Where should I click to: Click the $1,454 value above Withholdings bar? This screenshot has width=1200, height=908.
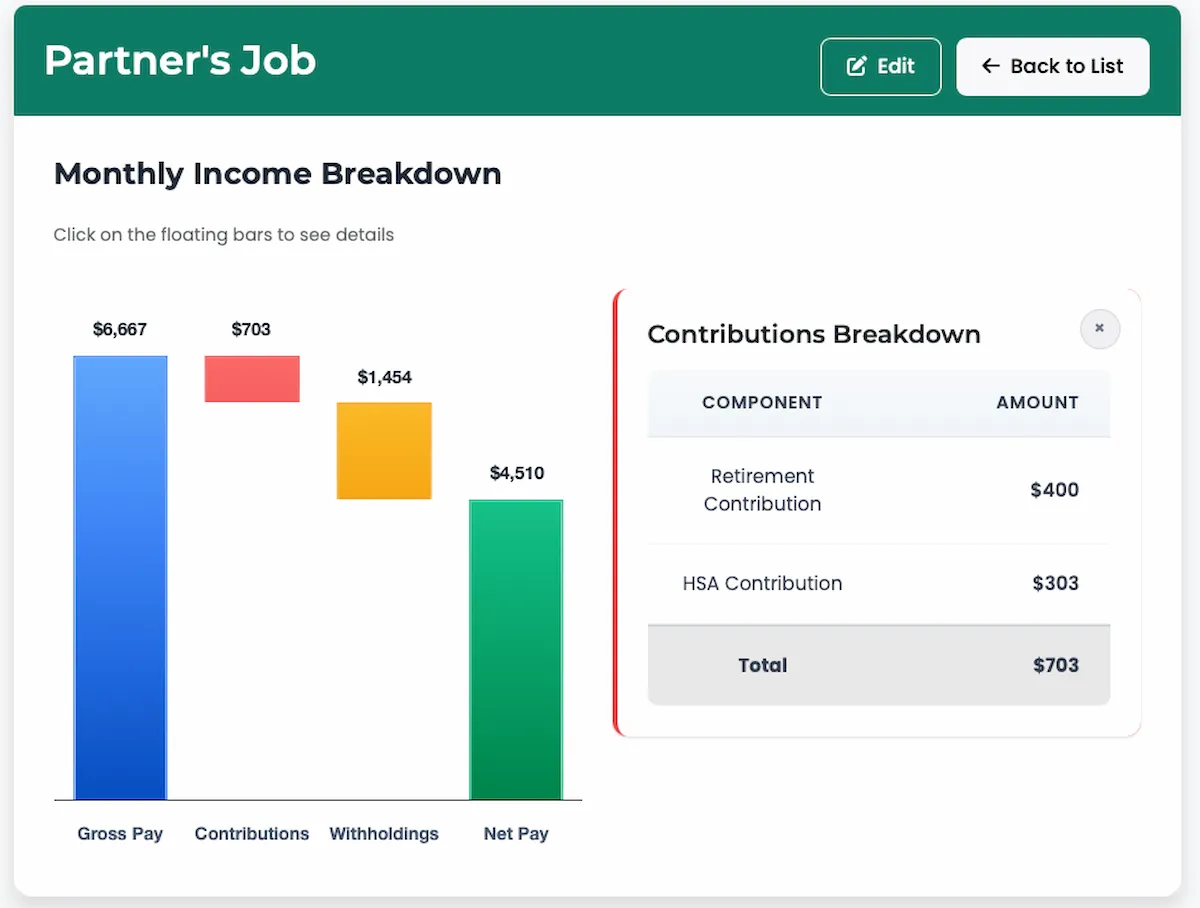pos(384,377)
